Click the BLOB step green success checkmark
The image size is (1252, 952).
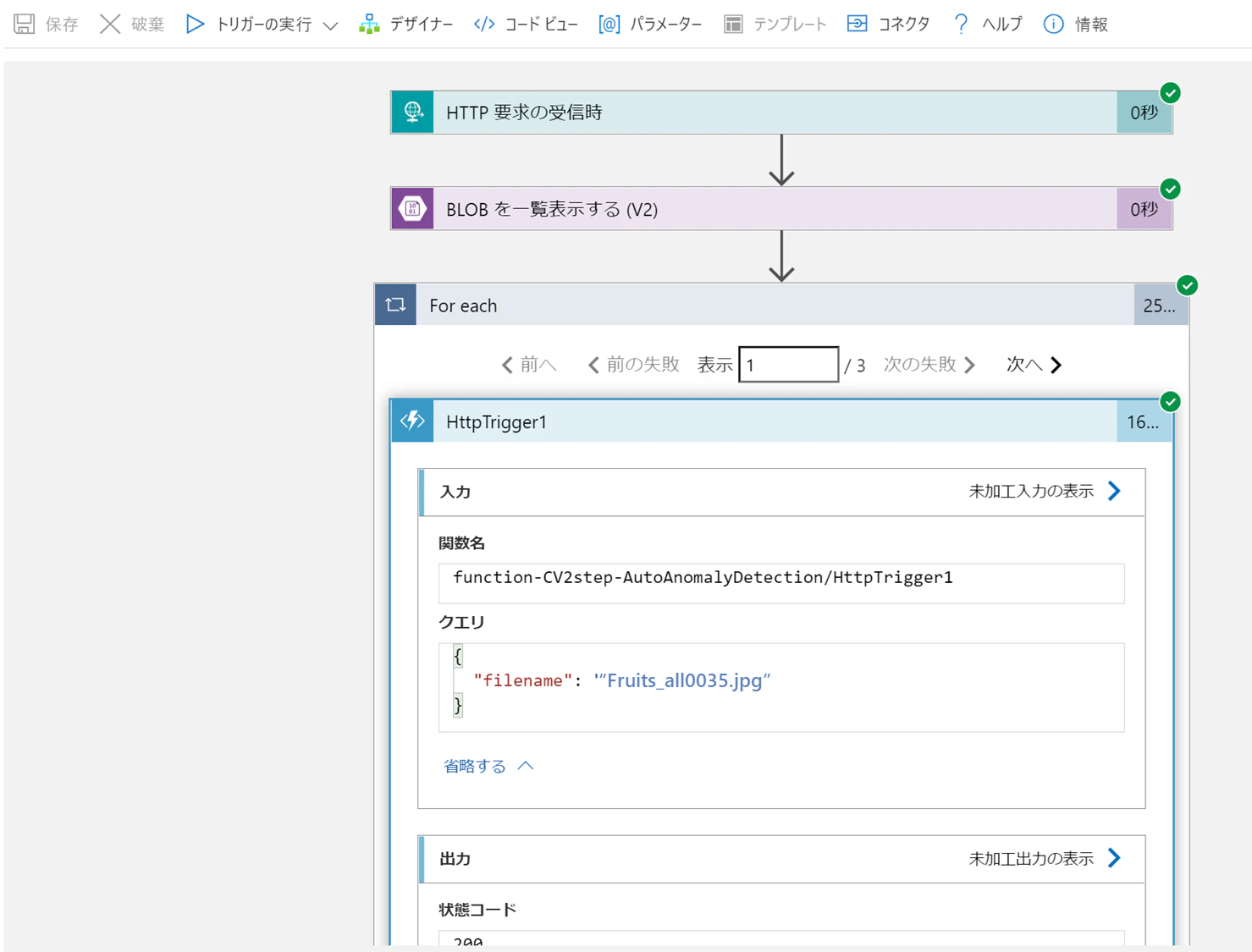pyautogui.click(x=1171, y=189)
